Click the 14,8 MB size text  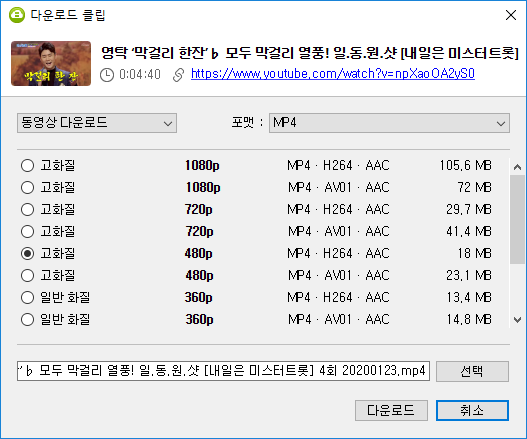469,319
